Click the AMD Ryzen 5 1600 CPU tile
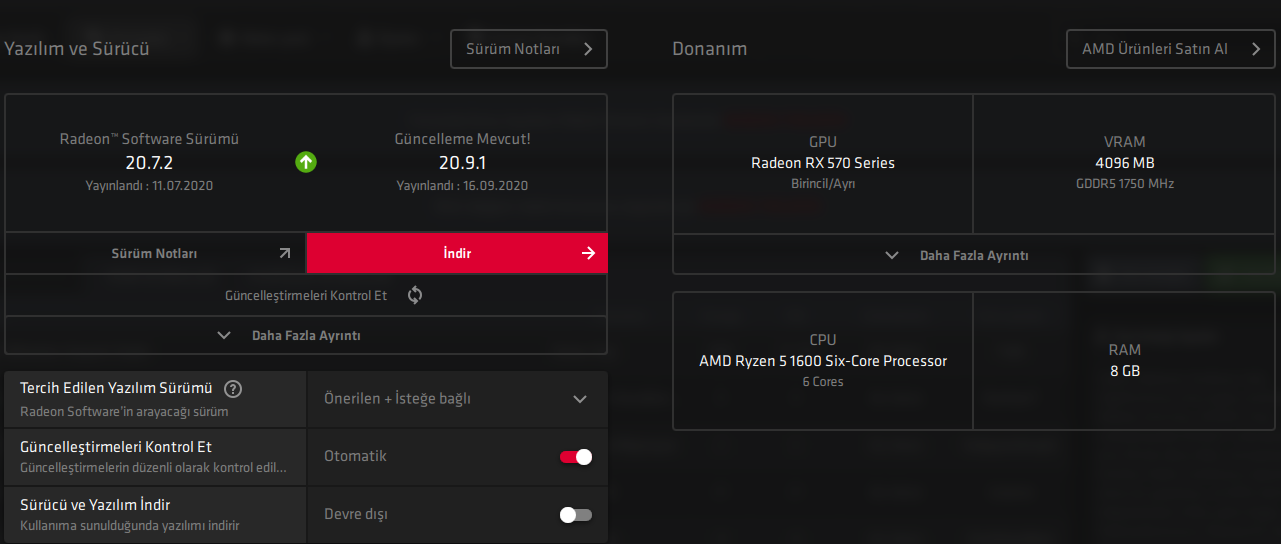1281x544 pixels. tap(823, 361)
